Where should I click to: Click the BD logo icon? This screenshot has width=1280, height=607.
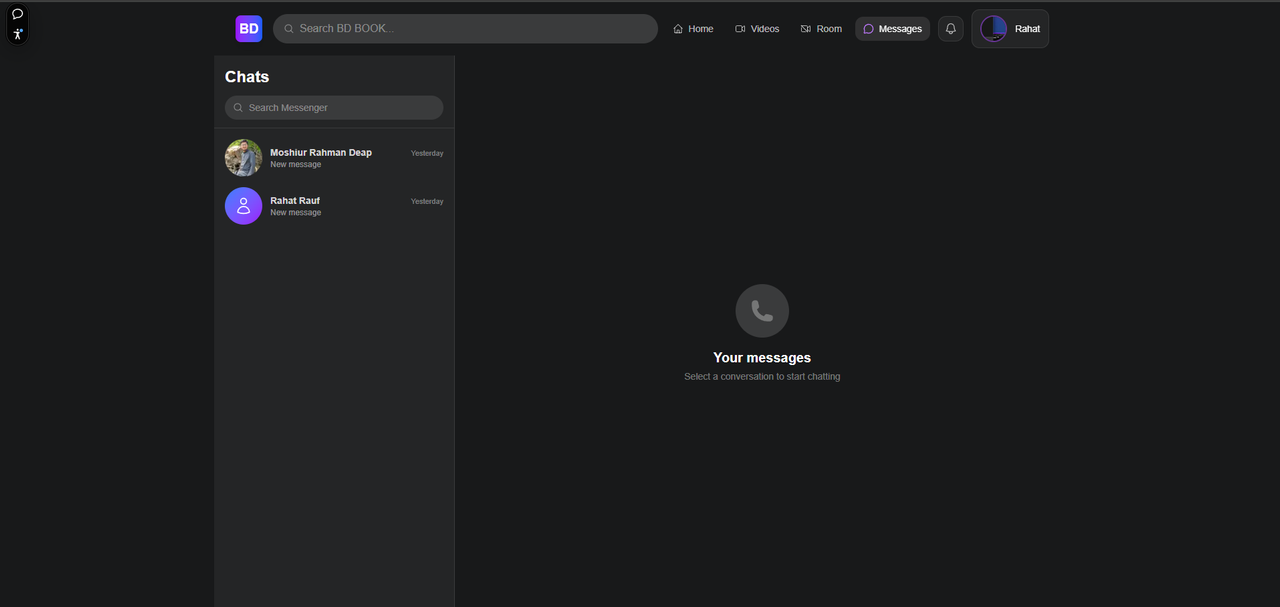248,29
